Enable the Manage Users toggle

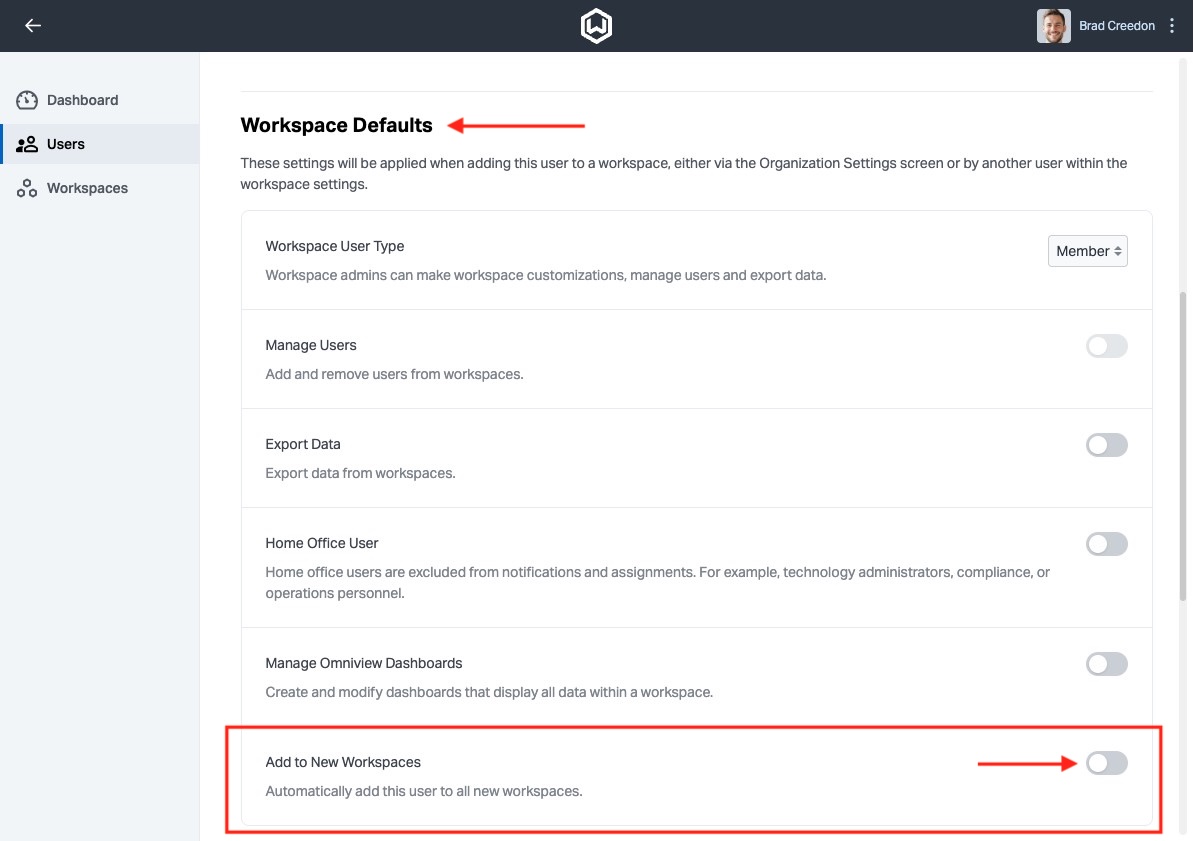coord(1106,346)
